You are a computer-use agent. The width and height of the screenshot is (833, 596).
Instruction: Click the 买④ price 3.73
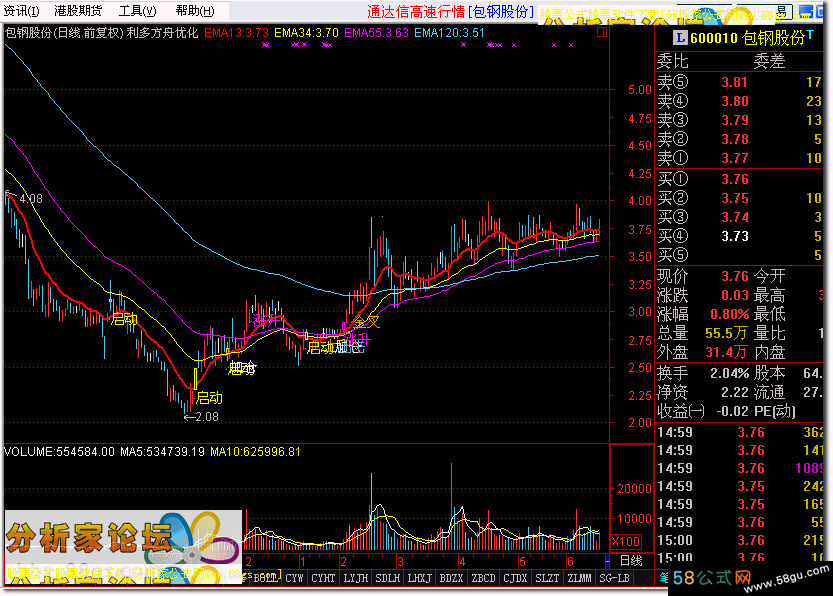pos(734,237)
